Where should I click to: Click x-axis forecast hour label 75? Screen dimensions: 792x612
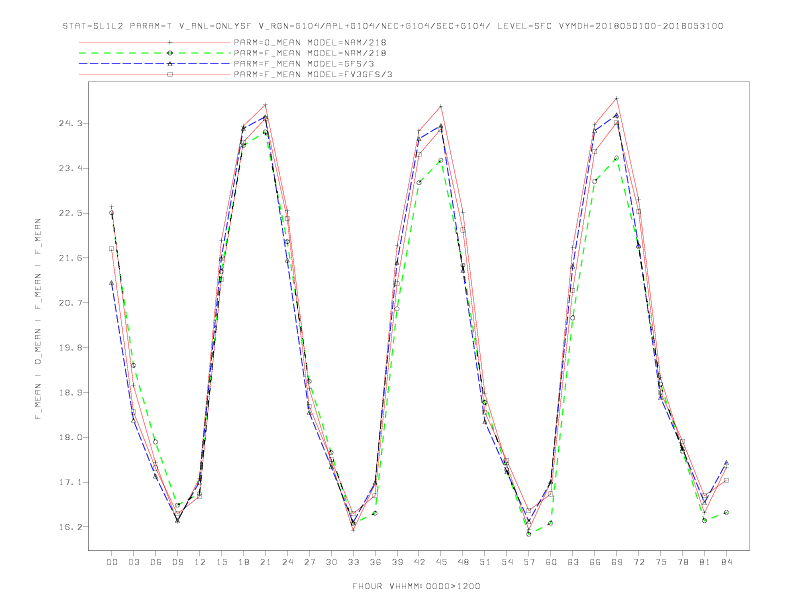coord(661,562)
